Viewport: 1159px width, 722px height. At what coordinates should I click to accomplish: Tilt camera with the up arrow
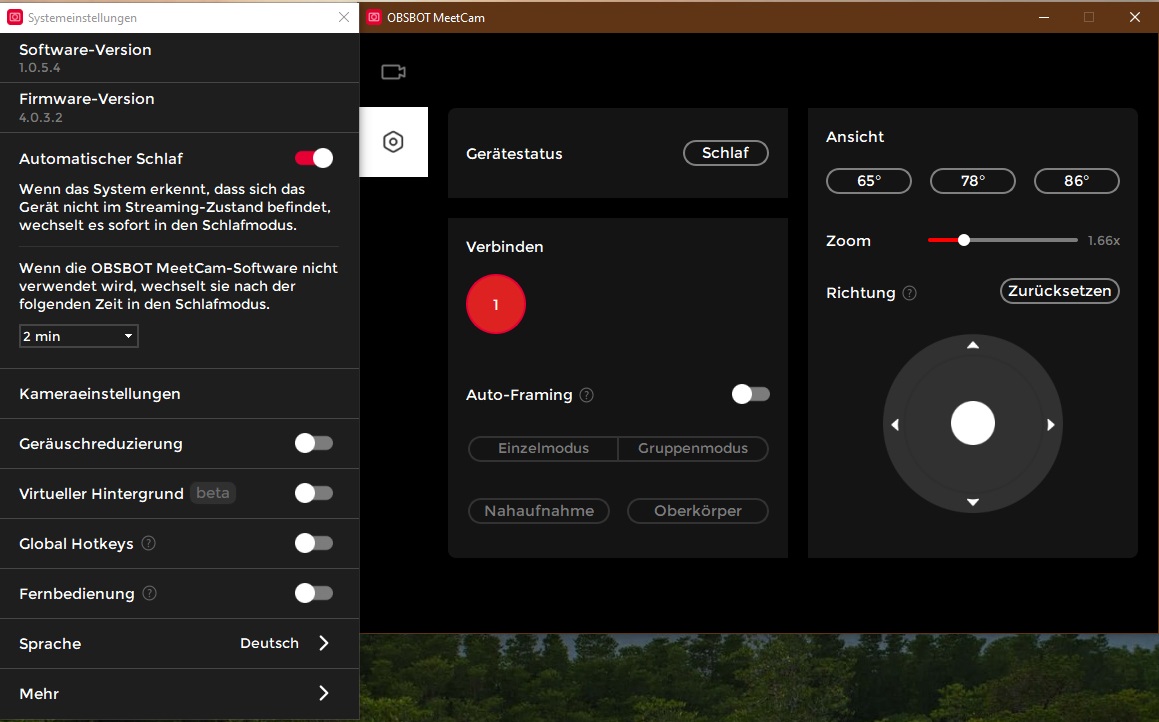point(973,345)
